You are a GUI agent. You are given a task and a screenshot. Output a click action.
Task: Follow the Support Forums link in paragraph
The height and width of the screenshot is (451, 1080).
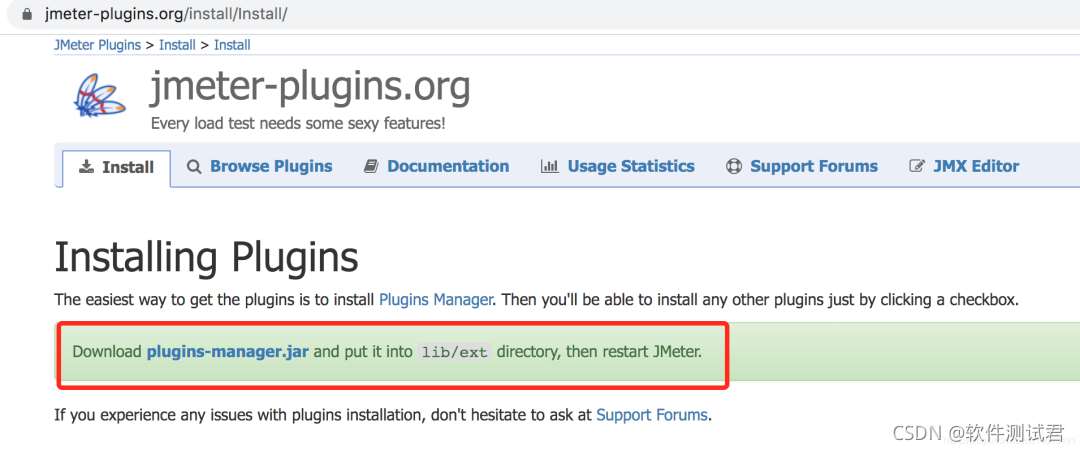tap(652, 415)
